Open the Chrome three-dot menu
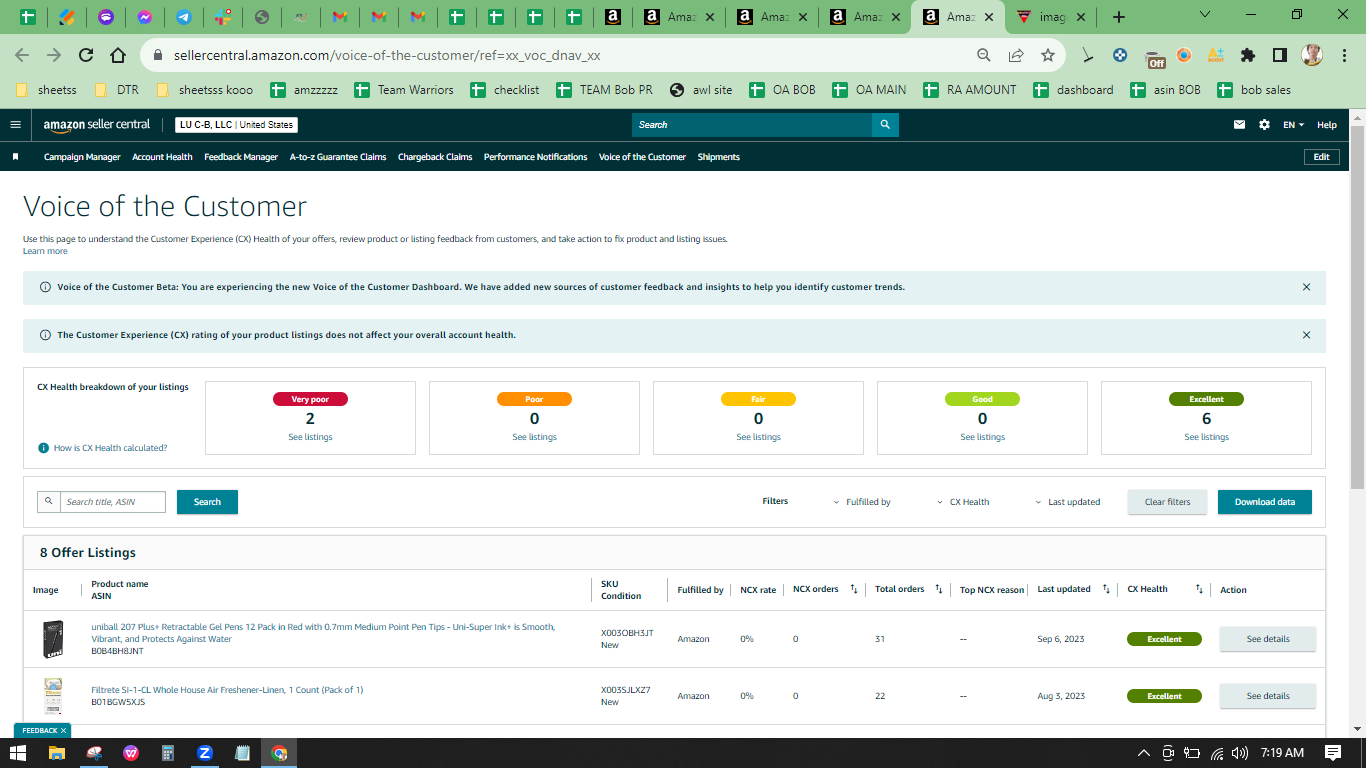 point(1343,55)
